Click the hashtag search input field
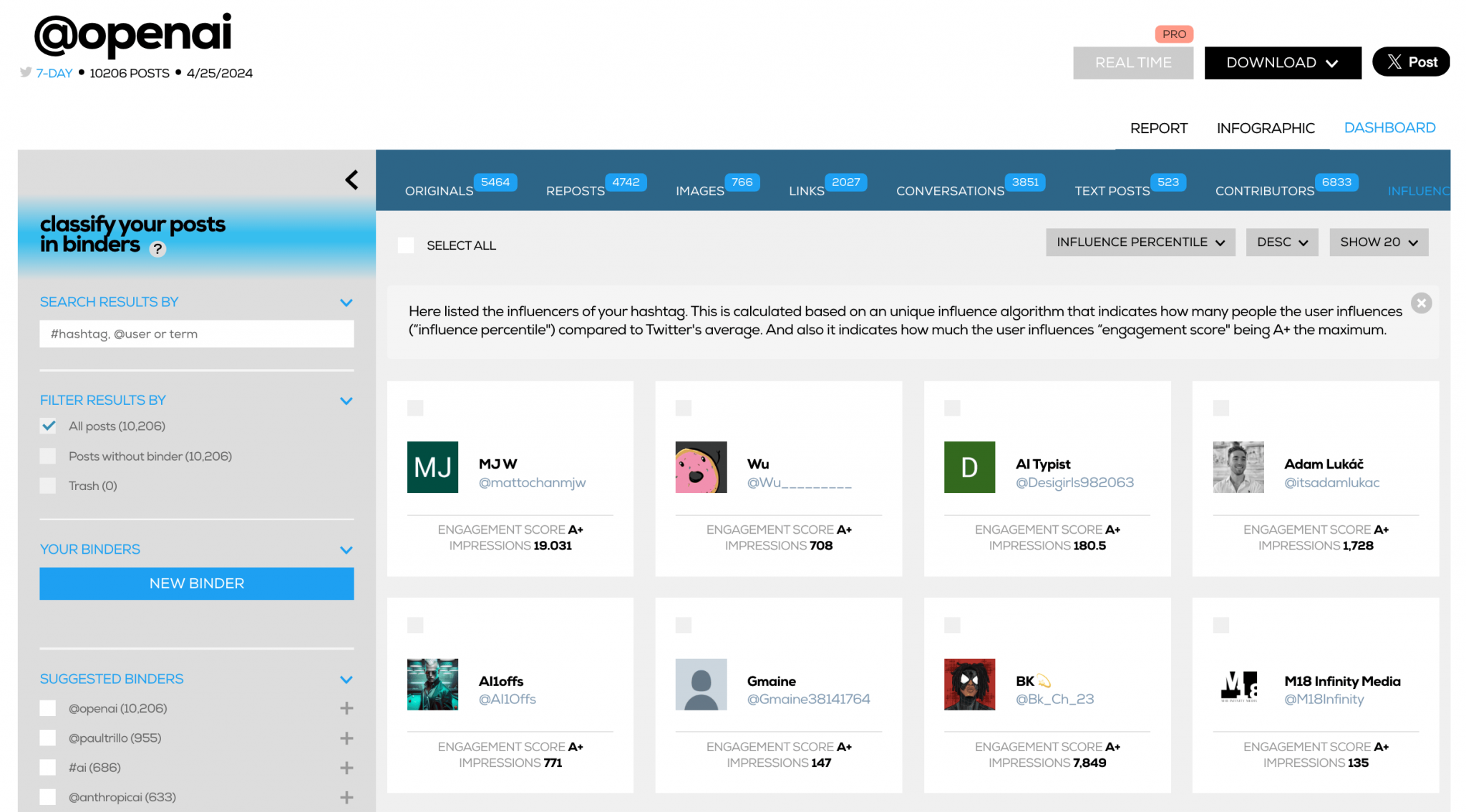Viewport: 1466px width, 812px height. click(x=196, y=333)
